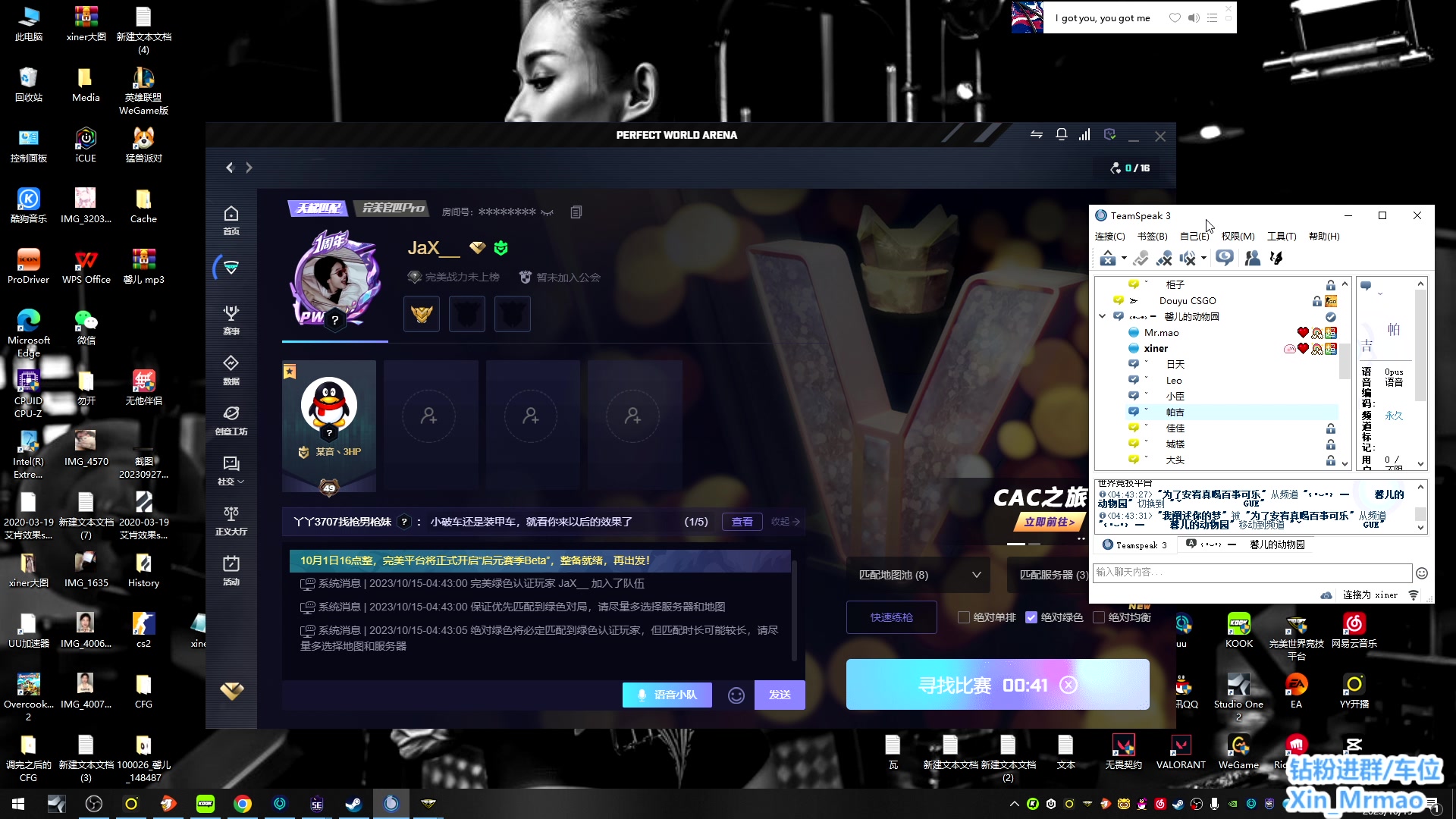The height and width of the screenshot is (819, 1456).
Task: Open the 首页 home icon in arena sidebar
Action: tap(231, 220)
